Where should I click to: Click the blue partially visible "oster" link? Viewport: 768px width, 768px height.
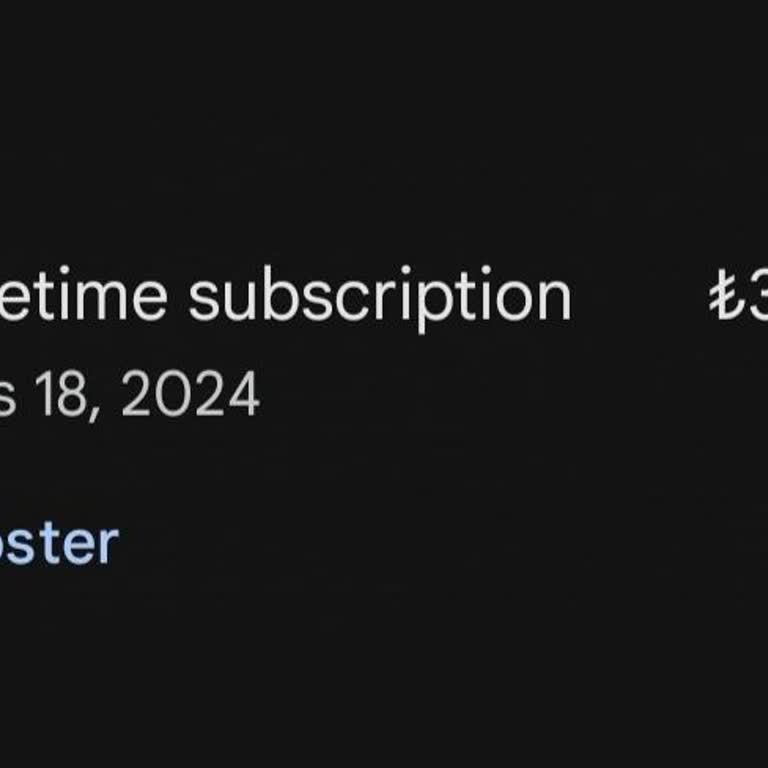60,543
